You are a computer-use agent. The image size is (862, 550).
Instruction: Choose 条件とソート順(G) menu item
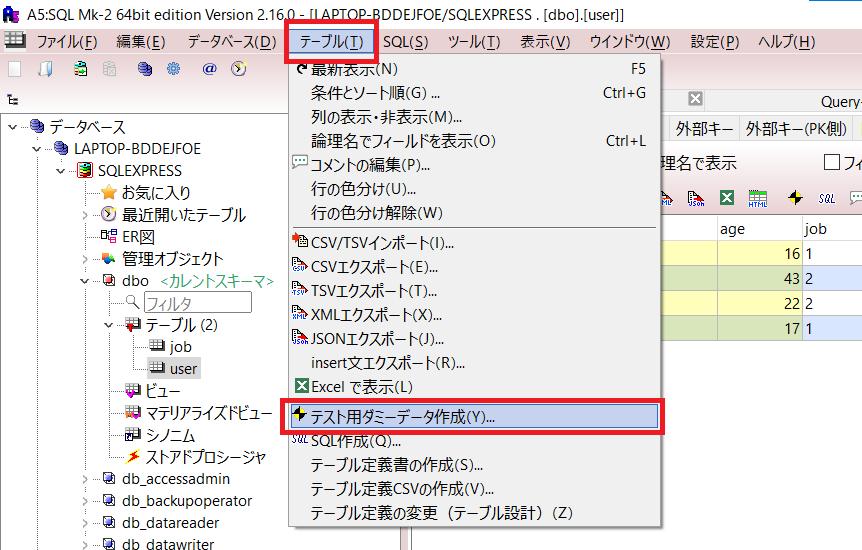(x=474, y=93)
